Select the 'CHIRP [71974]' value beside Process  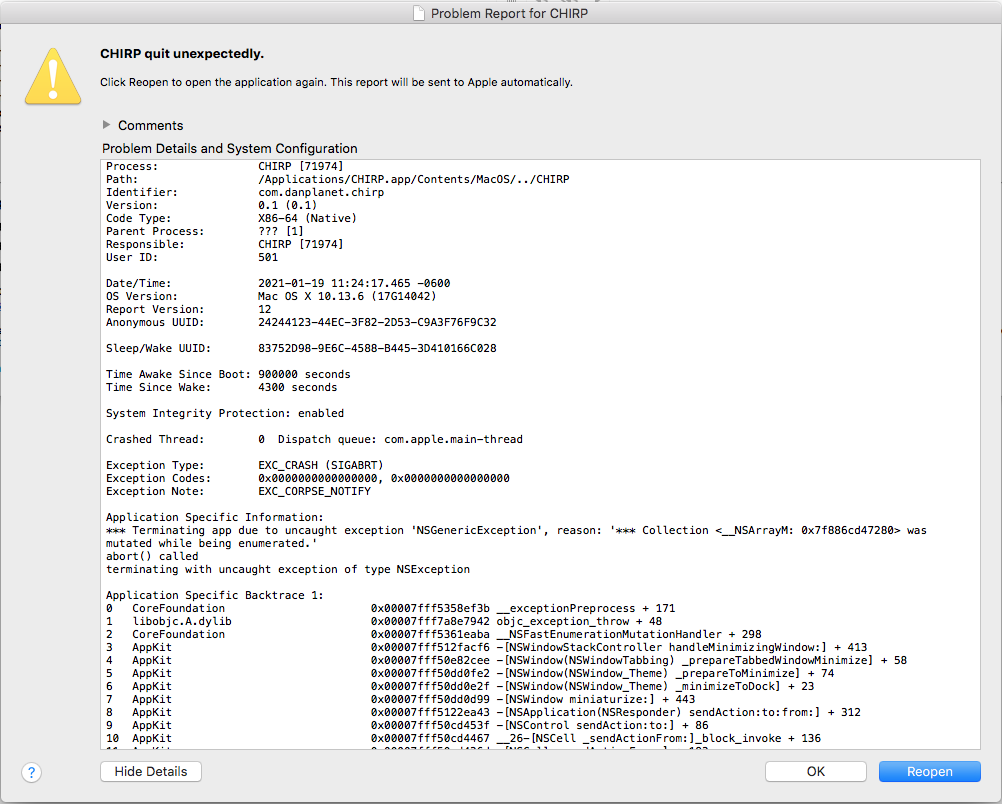coord(300,166)
